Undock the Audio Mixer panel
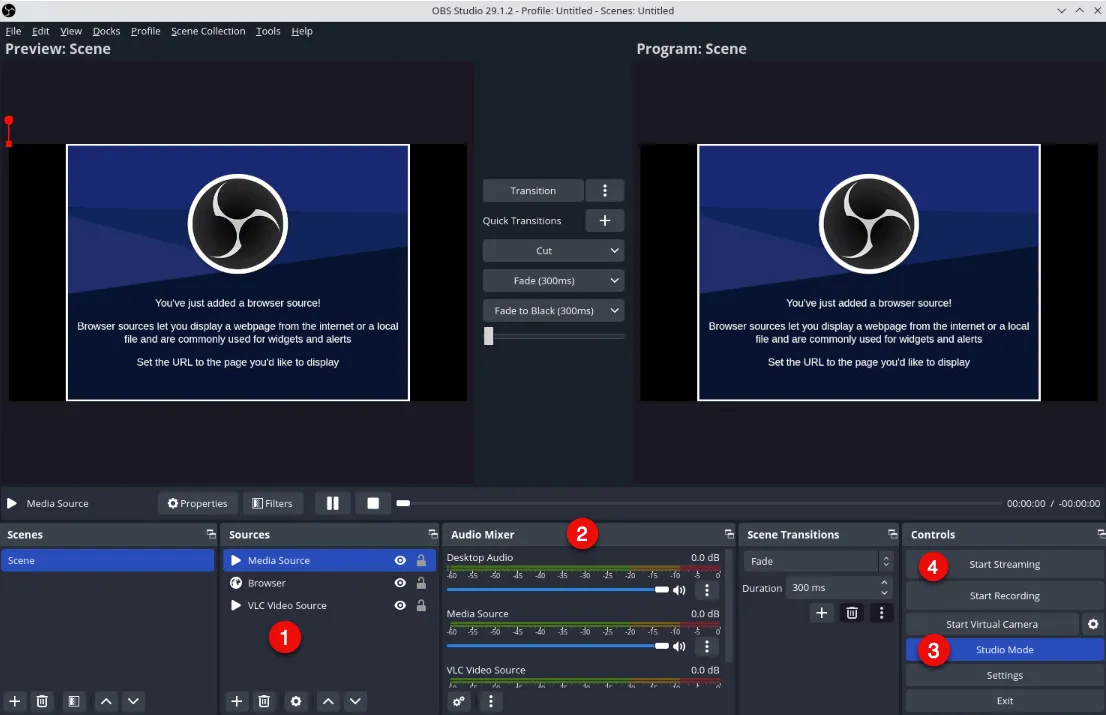1106x715 pixels. click(x=729, y=534)
